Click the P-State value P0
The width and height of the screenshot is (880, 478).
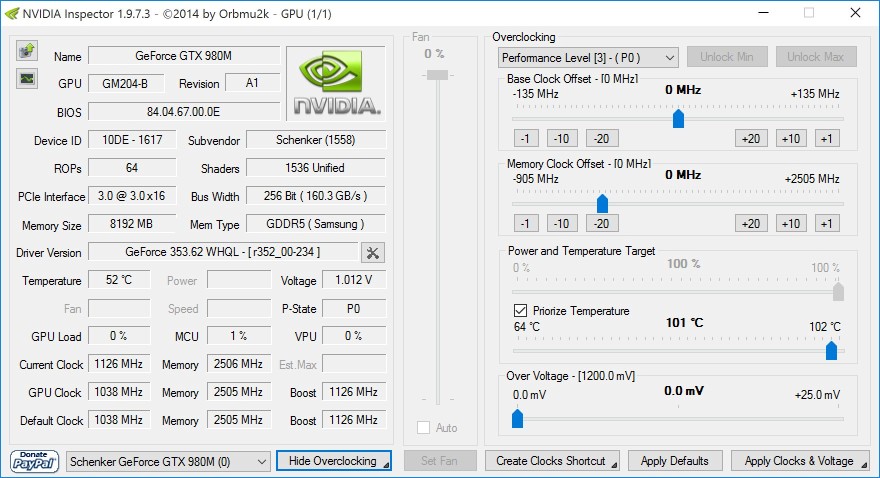[354, 308]
